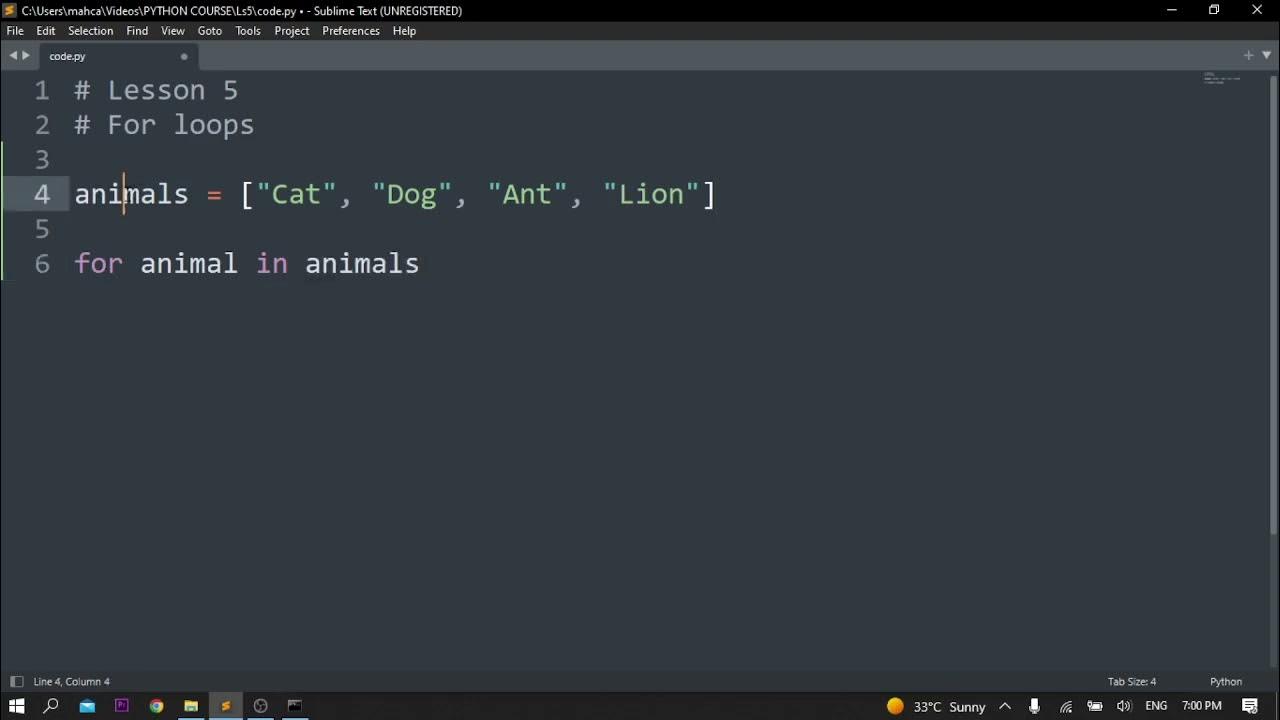Open the File menu
1280x720 pixels.
coord(15,31)
